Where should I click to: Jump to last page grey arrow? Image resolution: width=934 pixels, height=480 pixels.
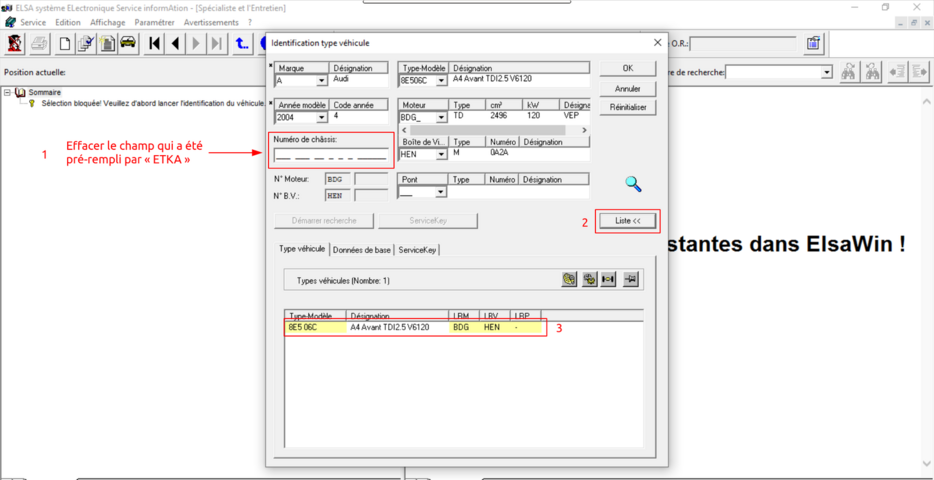pyautogui.click(x=217, y=43)
